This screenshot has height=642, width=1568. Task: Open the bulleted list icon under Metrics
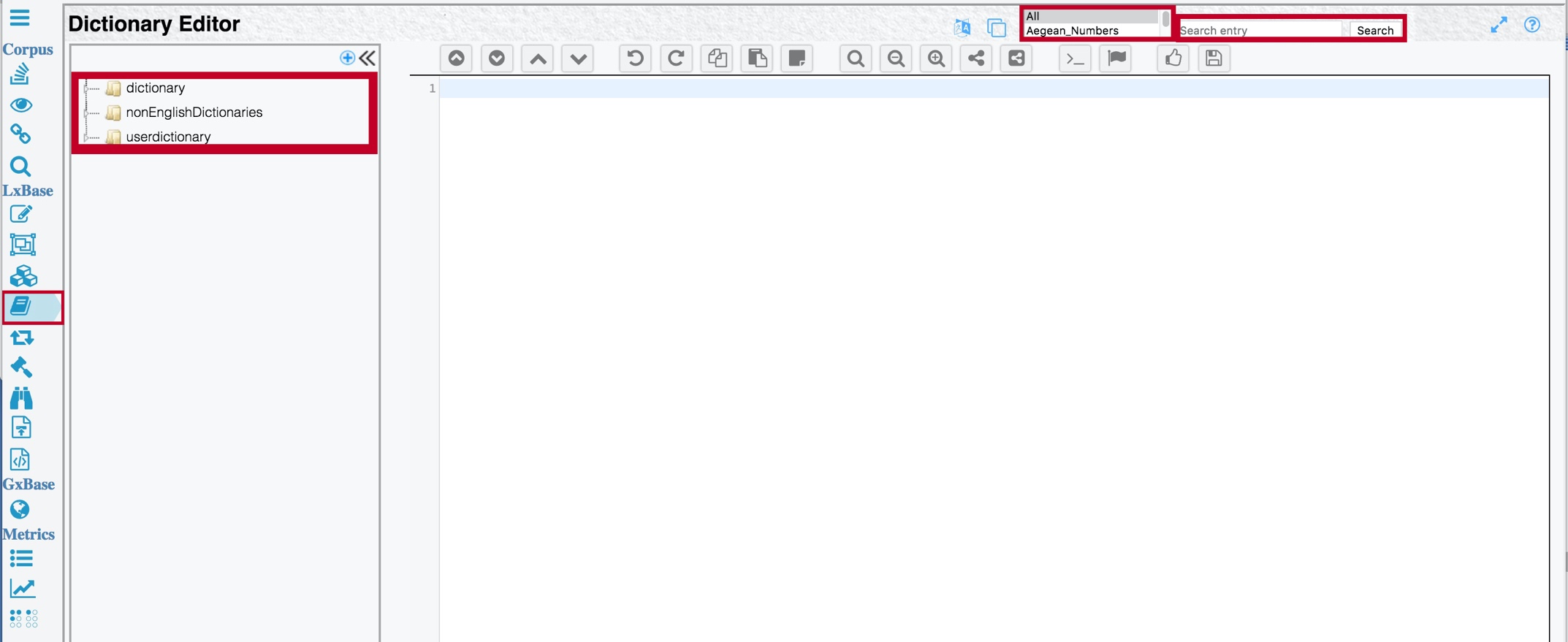coord(22,559)
